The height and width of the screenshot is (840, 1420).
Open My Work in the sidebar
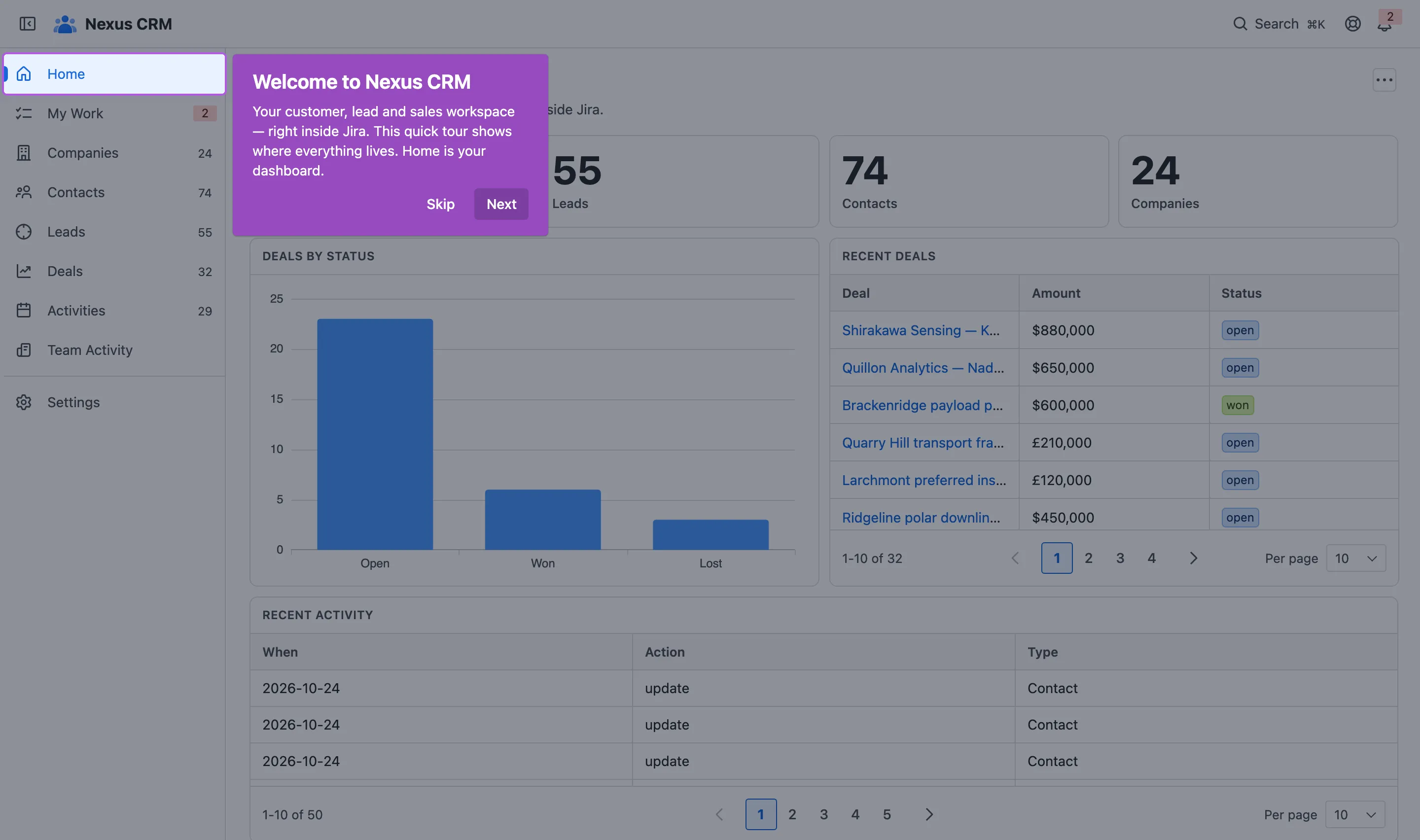[114, 113]
